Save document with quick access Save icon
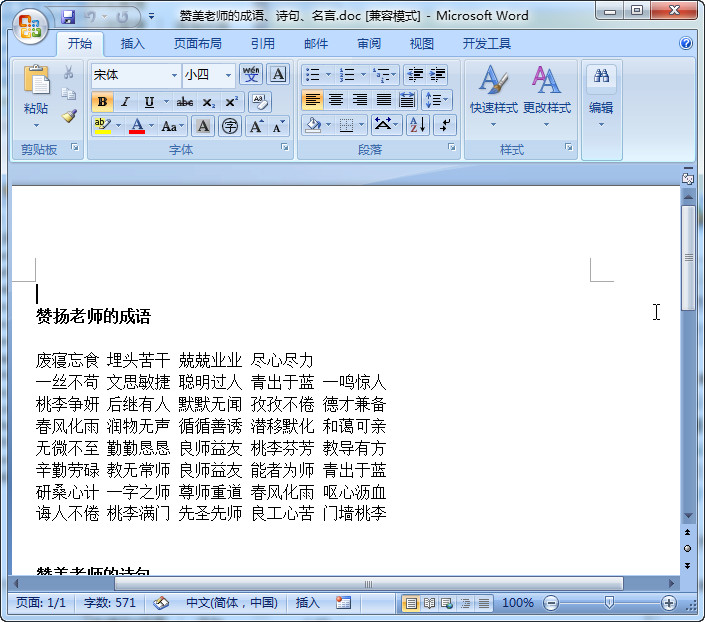Image resolution: width=705 pixels, height=622 pixels. (x=68, y=17)
